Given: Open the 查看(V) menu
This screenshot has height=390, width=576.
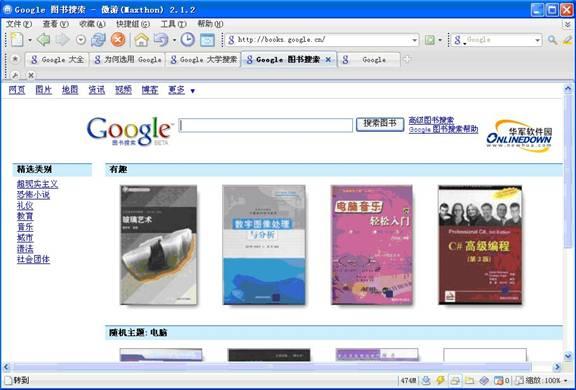Looking at the screenshot, I should [55, 24].
